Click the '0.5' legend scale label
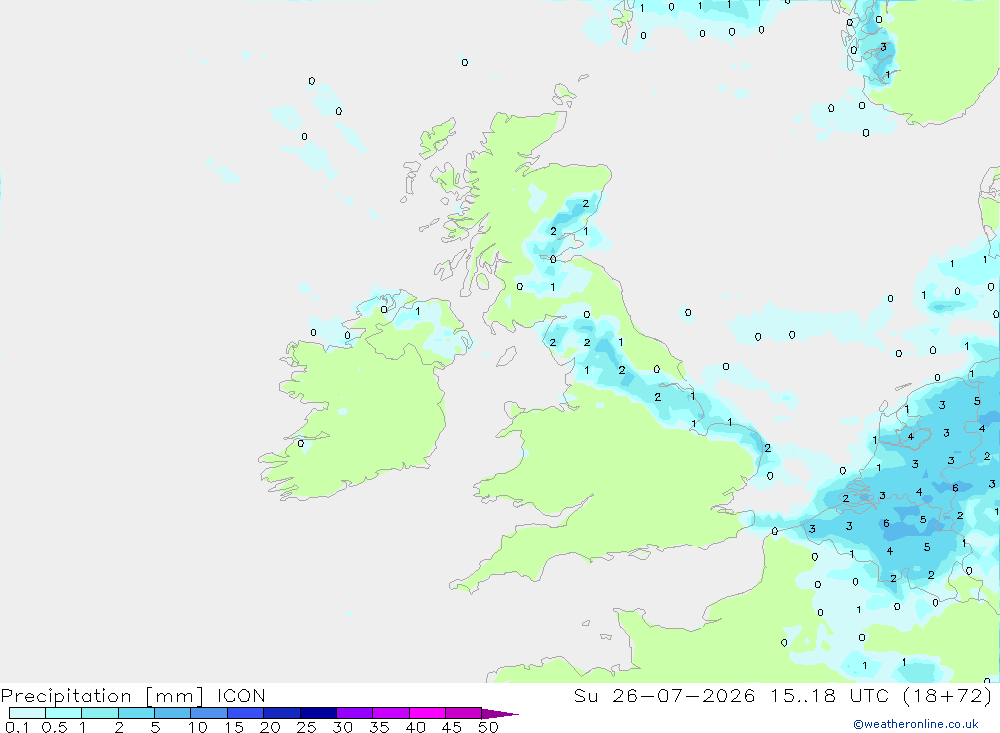The height and width of the screenshot is (733, 1000). click(x=54, y=727)
